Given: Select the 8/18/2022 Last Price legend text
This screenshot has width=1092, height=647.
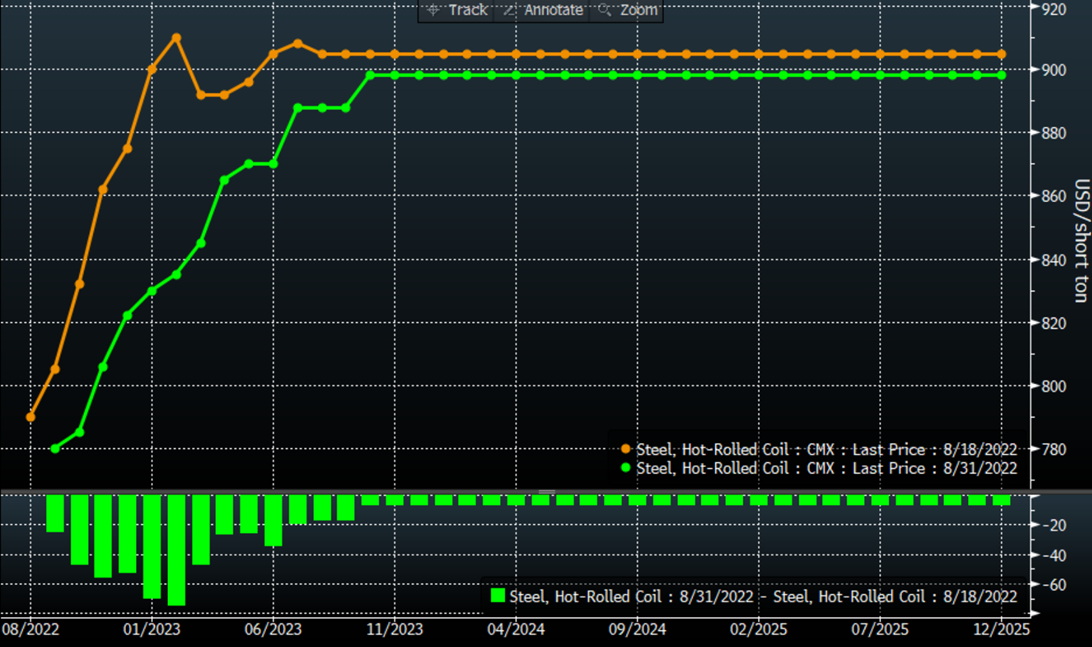Looking at the screenshot, I should 826,449.
